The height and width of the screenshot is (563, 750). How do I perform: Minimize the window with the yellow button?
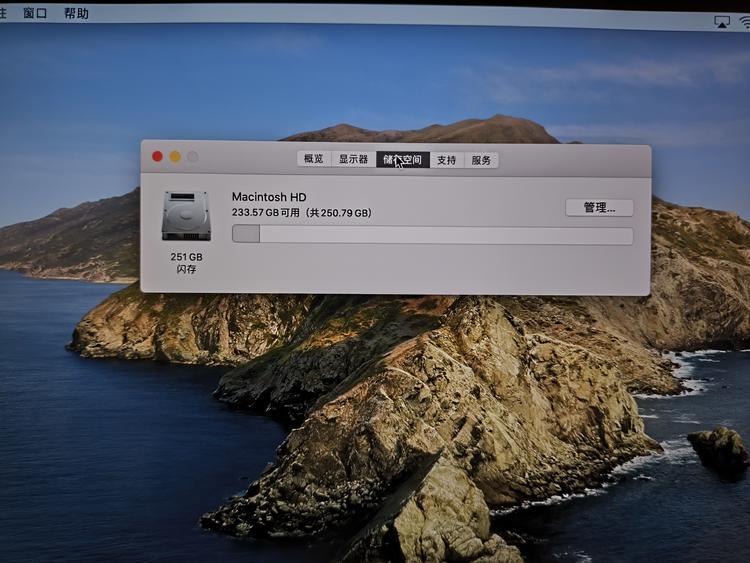click(175, 156)
